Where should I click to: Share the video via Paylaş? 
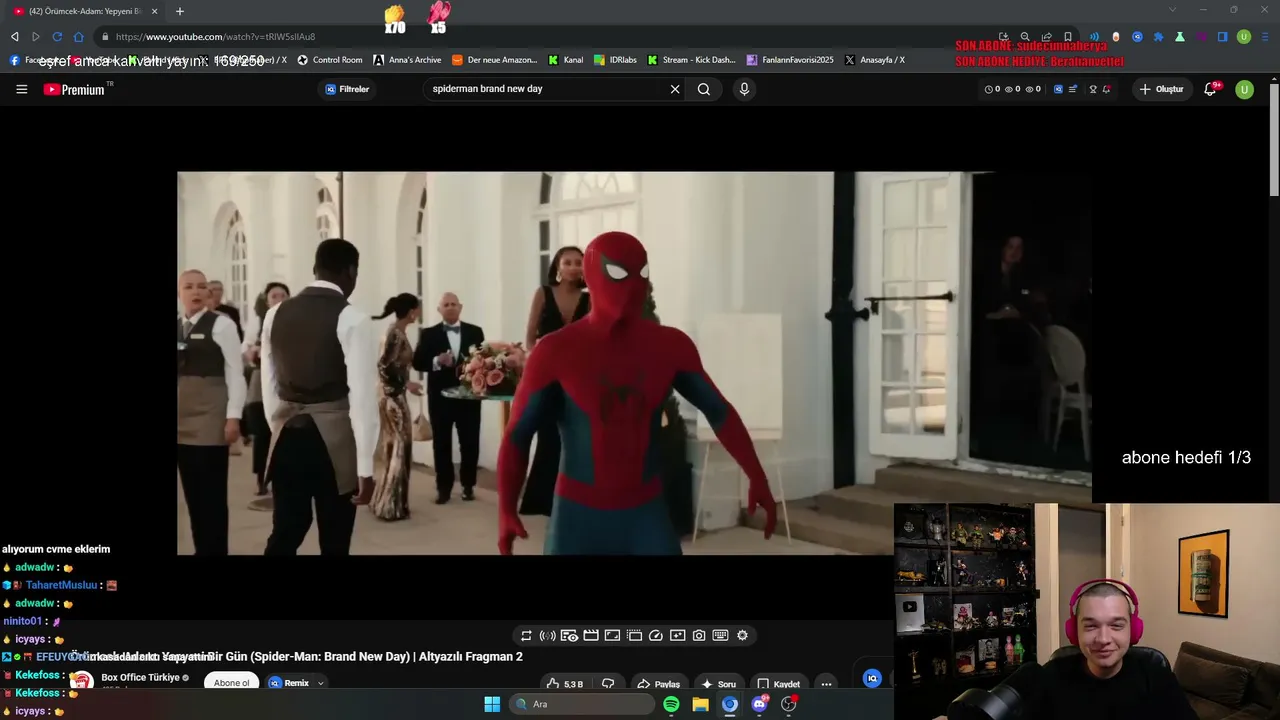[x=658, y=684]
